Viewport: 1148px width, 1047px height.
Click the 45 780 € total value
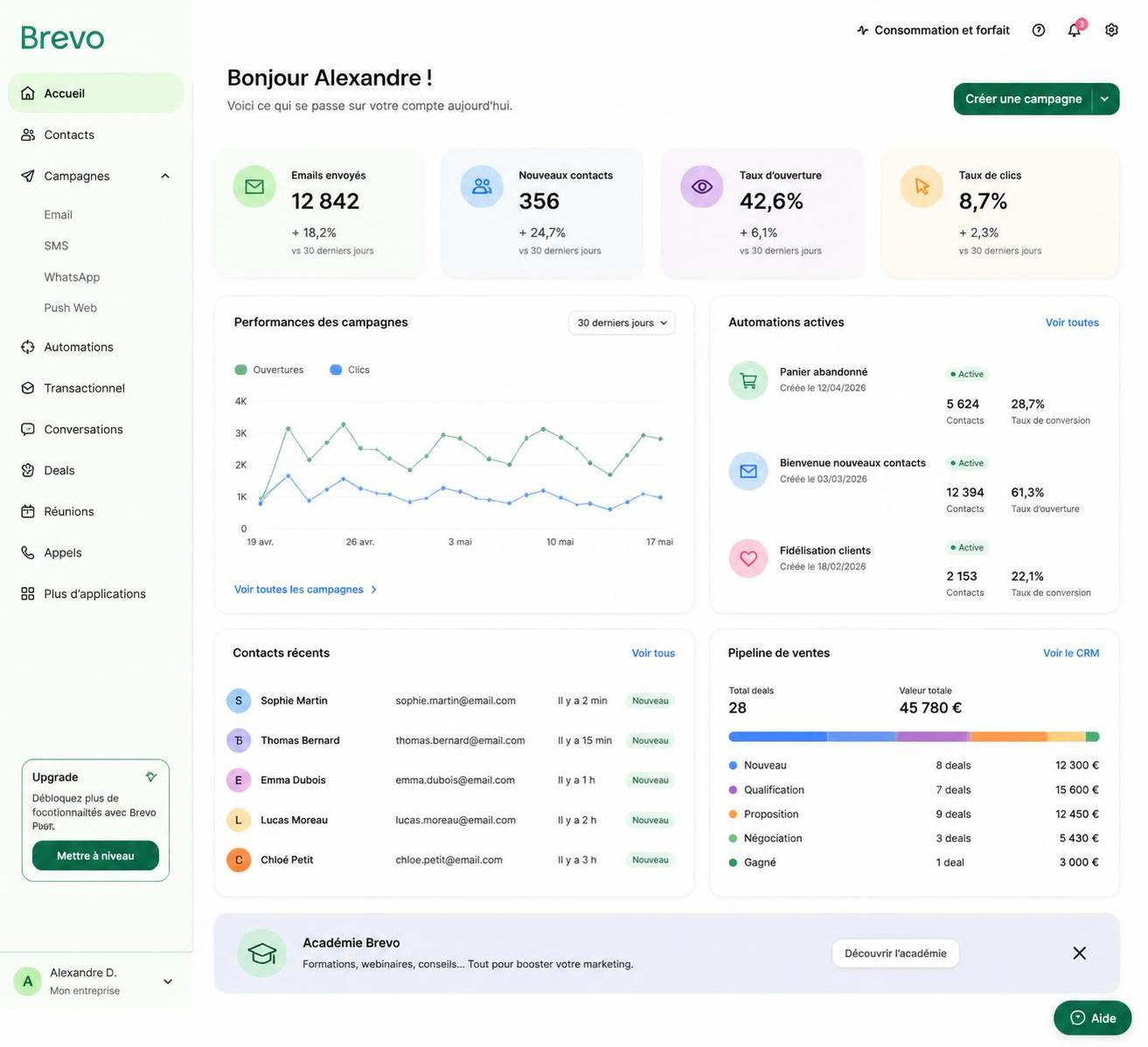pos(930,708)
